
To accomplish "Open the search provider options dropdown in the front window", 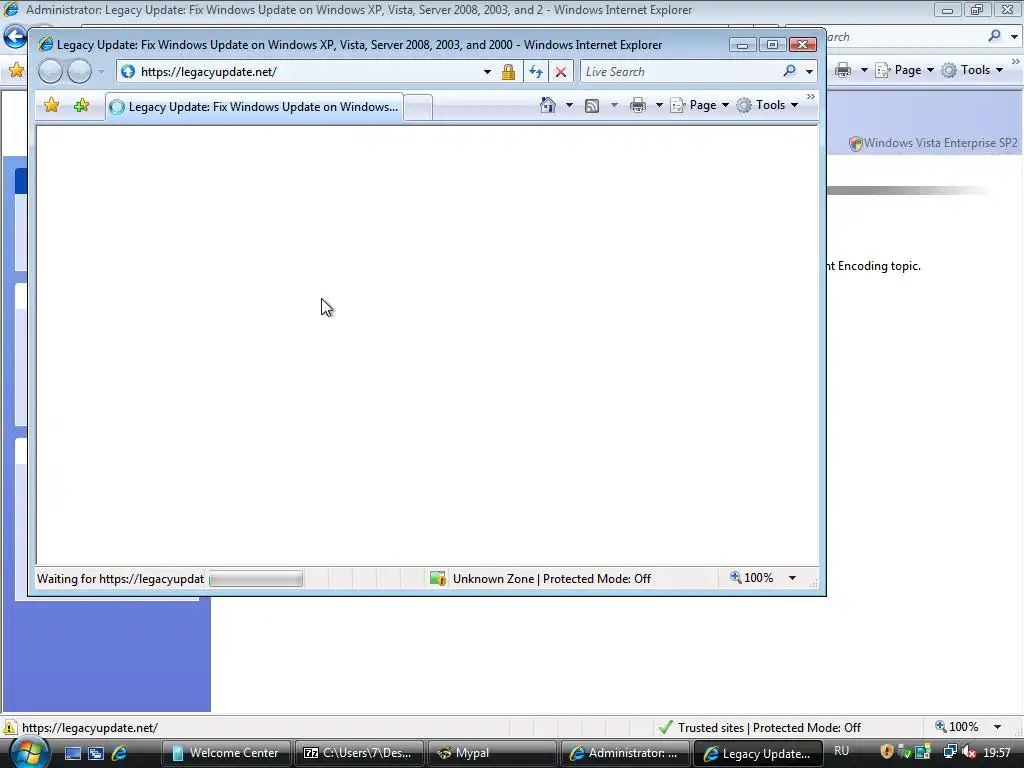I will 809,72.
